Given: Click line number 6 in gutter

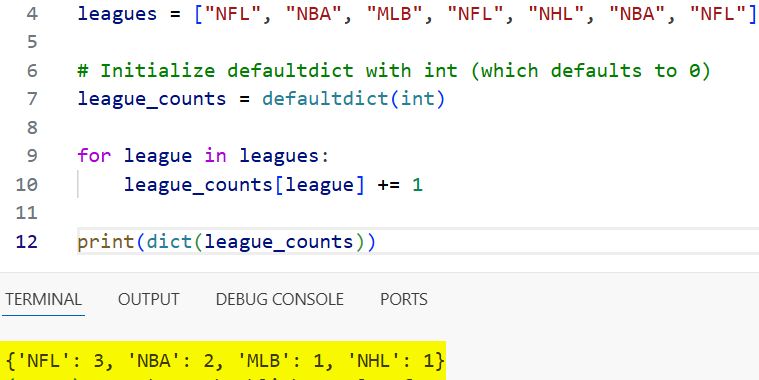Looking at the screenshot, I should coord(31,71).
